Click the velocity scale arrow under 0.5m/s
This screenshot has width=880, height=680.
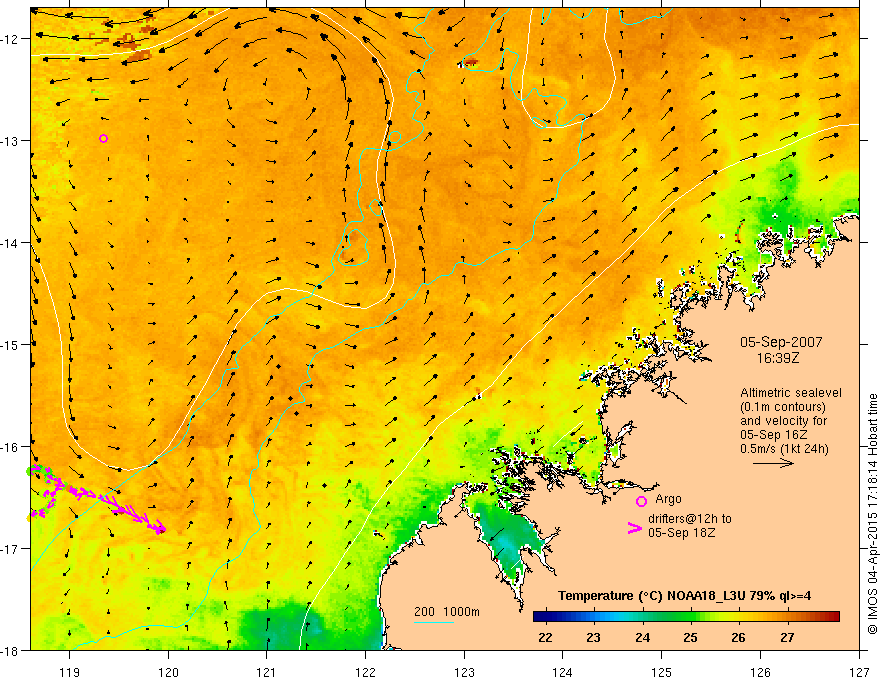773,463
